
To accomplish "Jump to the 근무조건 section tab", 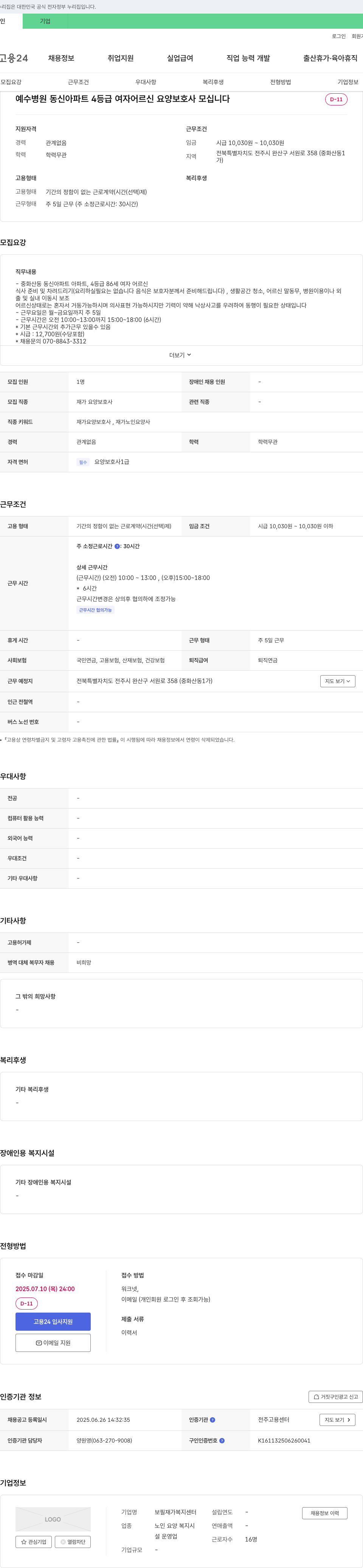I will pyautogui.click(x=78, y=82).
